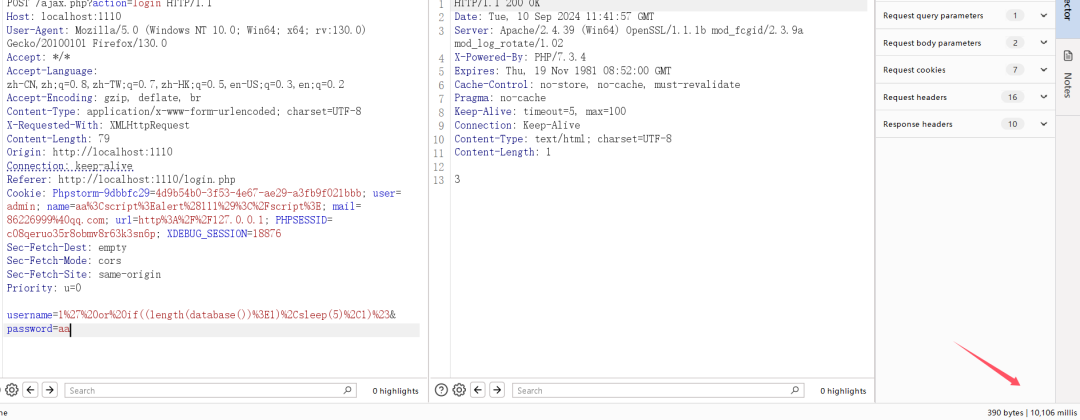Screen dimensions: 1080x420
Task: Focus the response panel Search field
Action: coord(658,390)
